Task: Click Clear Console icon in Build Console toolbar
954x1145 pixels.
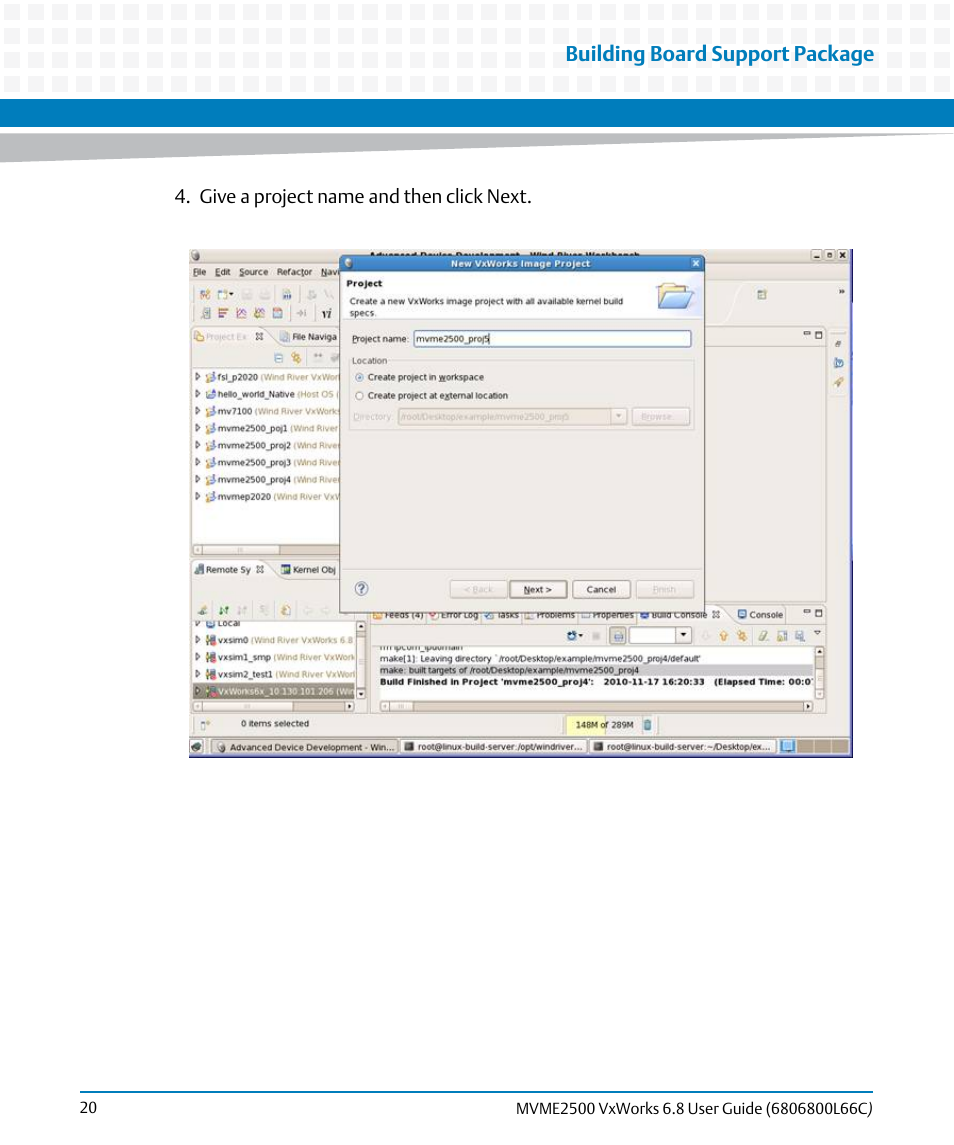Action: click(763, 636)
